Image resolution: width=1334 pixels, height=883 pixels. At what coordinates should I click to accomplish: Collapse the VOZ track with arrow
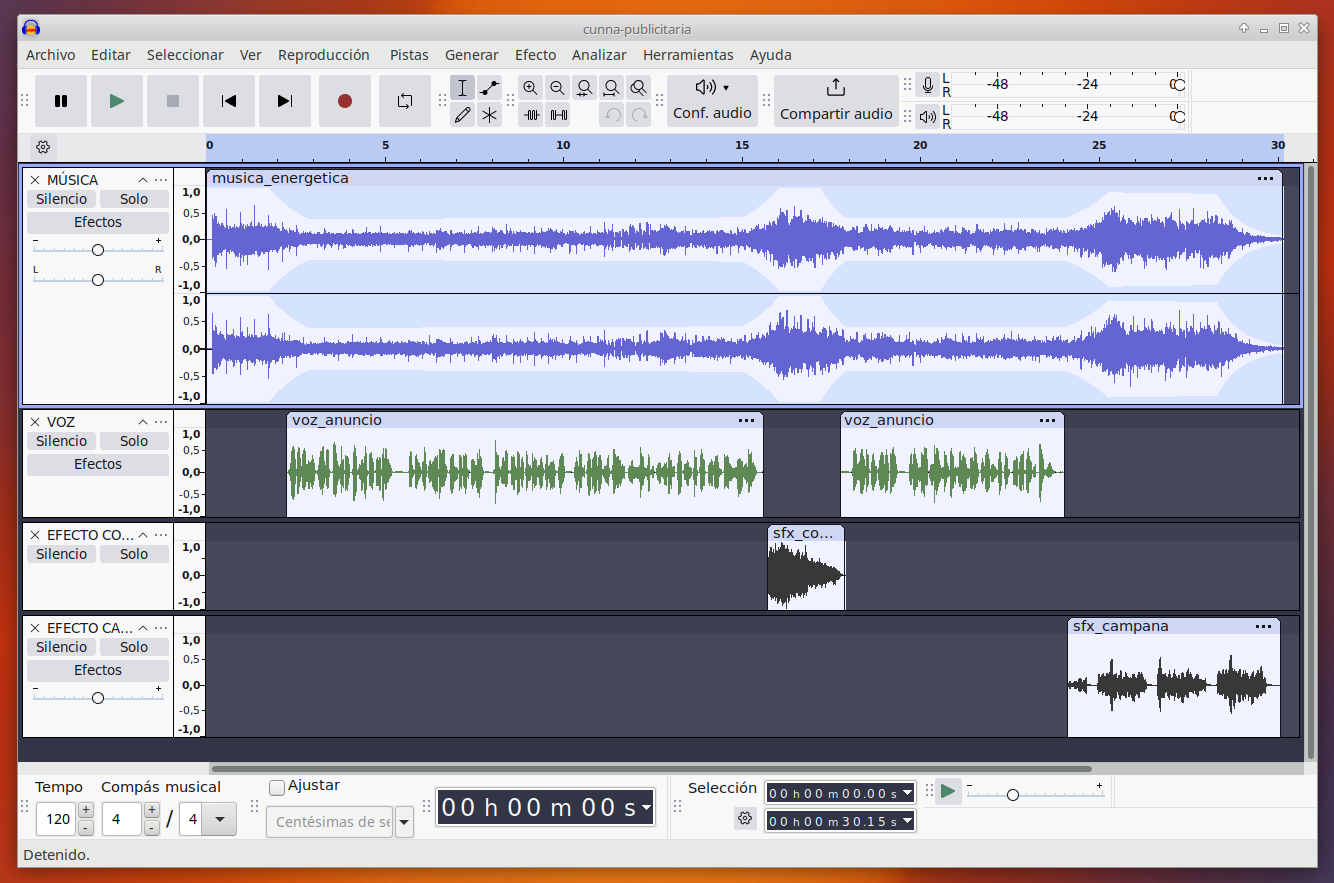[x=143, y=422]
